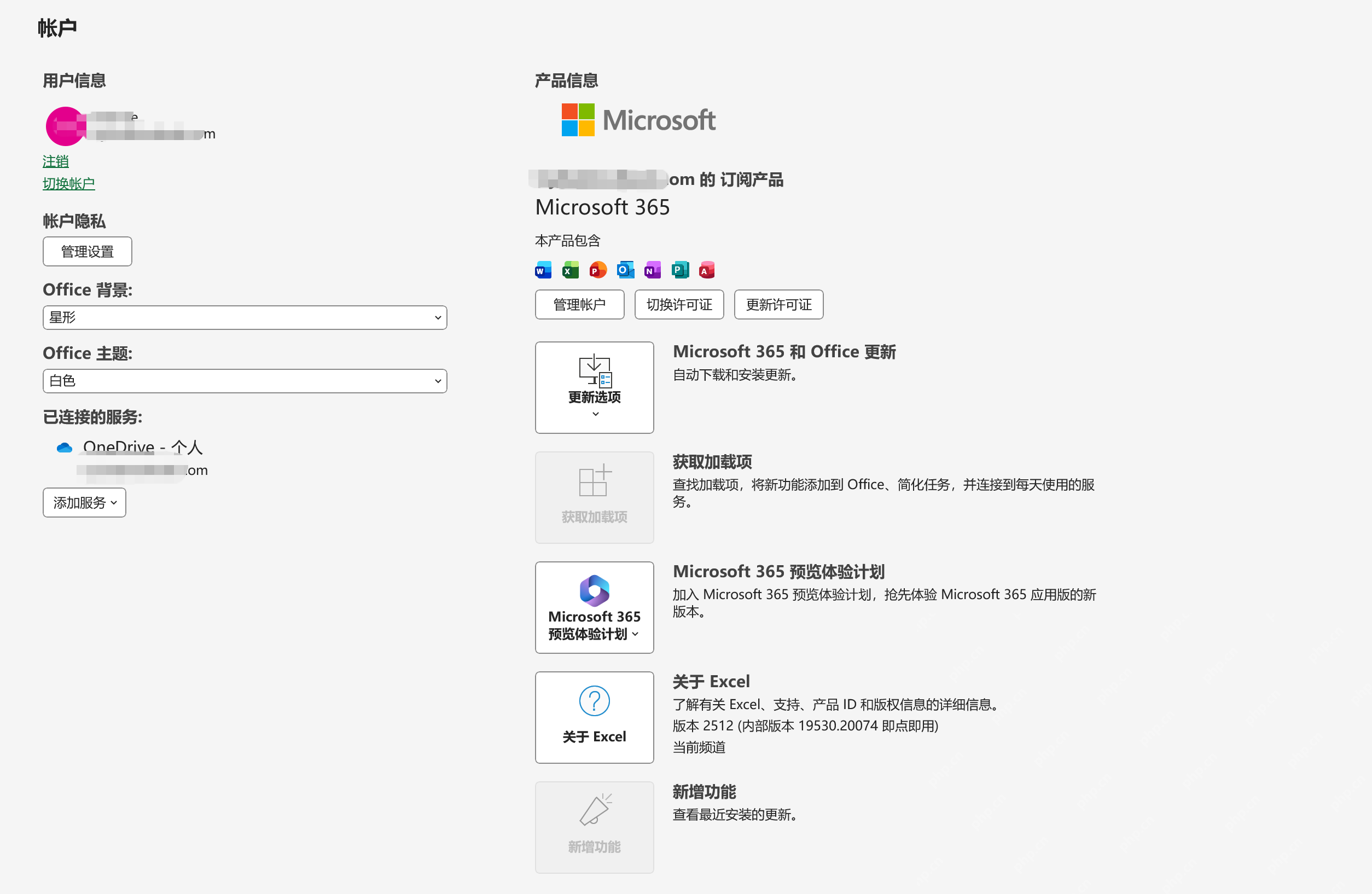Click the 切换许可证 button
This screenshot has width=1372, height=894.
click(x=679, y=304)
